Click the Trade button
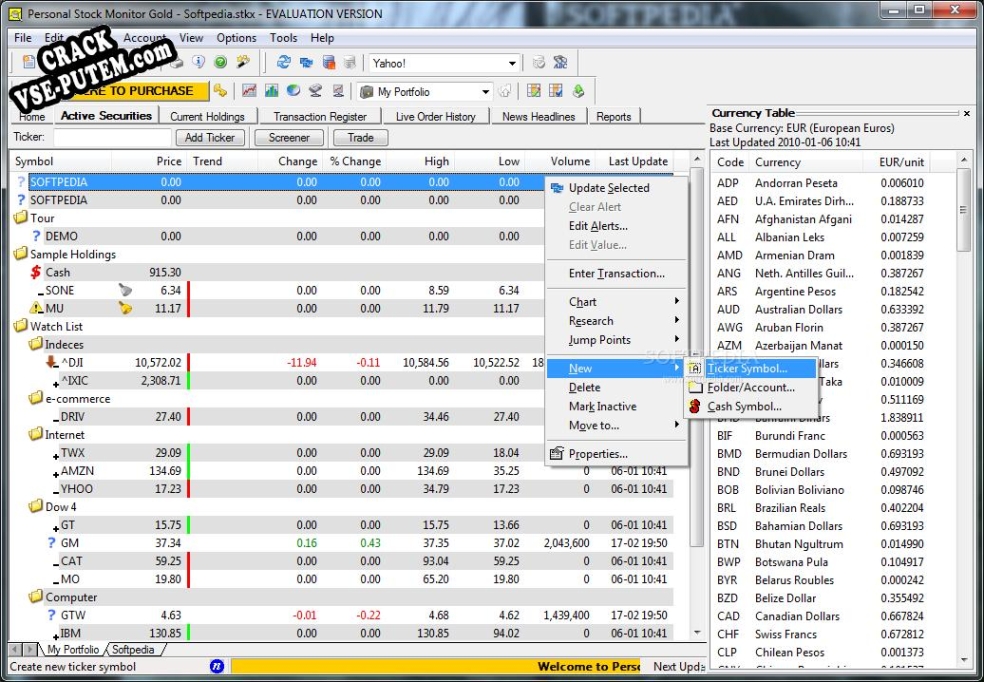Image resolution: width=984 pixels, height=682 pixels. (360, 137)
